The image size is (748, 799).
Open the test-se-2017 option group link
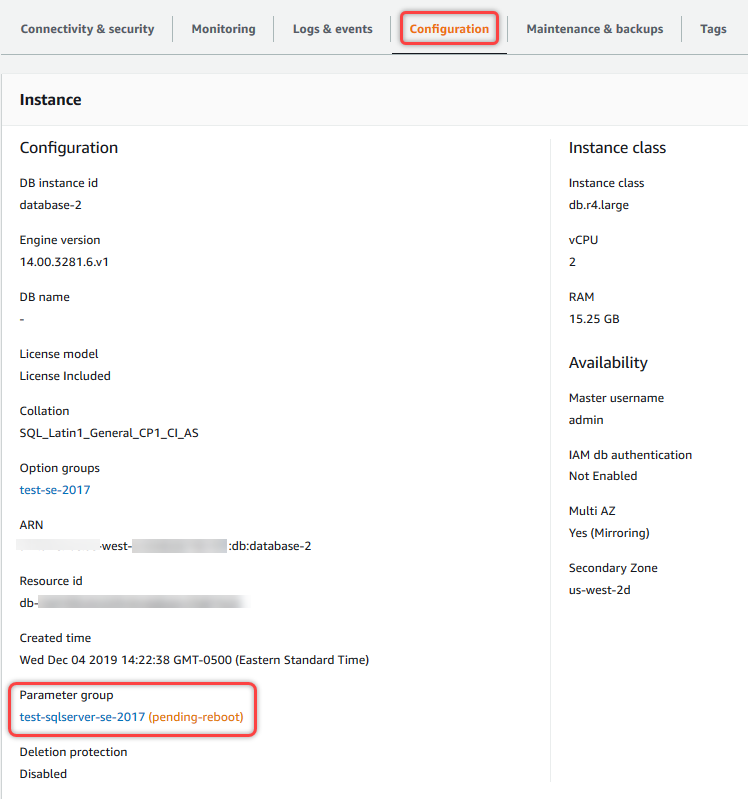tap(60, 490)
